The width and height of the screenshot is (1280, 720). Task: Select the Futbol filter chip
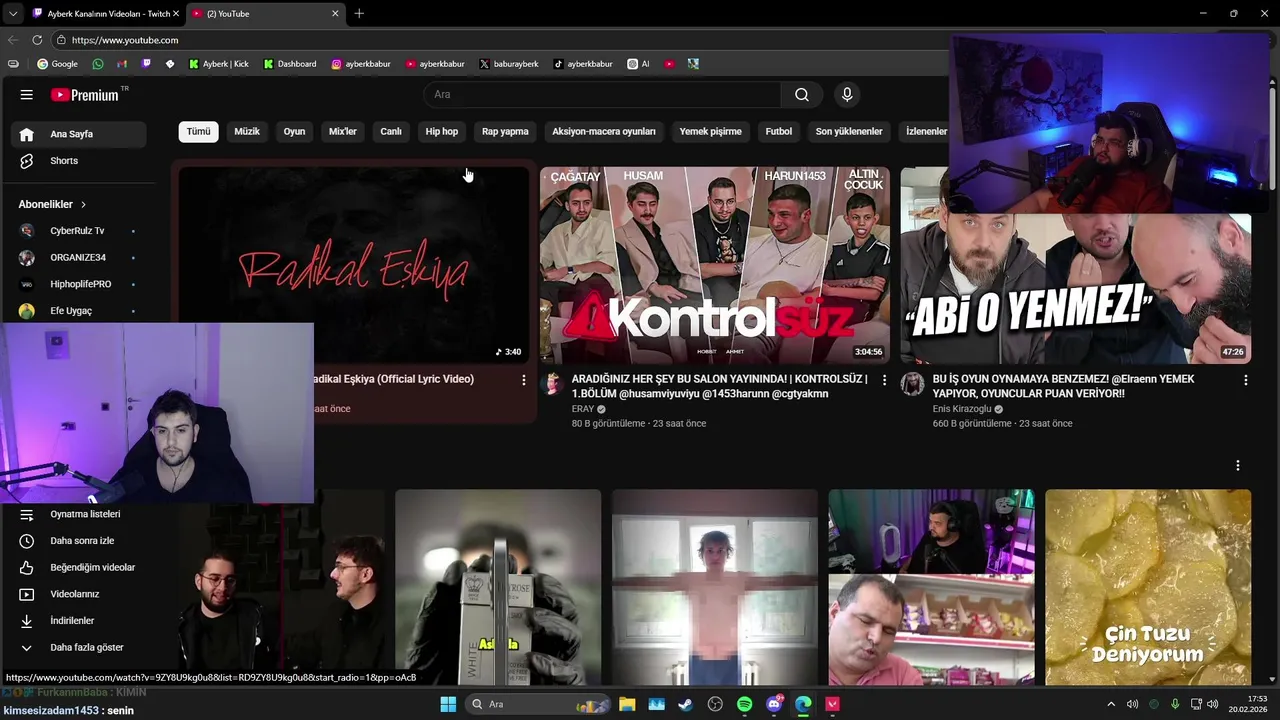(779, 132)
